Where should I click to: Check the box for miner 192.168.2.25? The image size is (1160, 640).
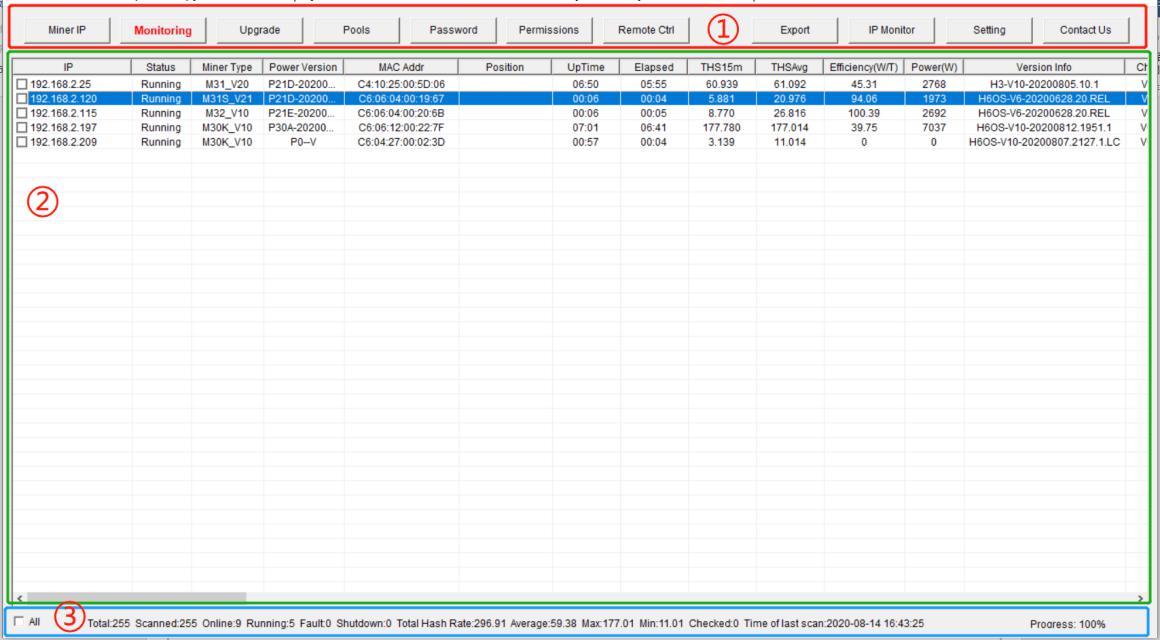coord(22,84)
